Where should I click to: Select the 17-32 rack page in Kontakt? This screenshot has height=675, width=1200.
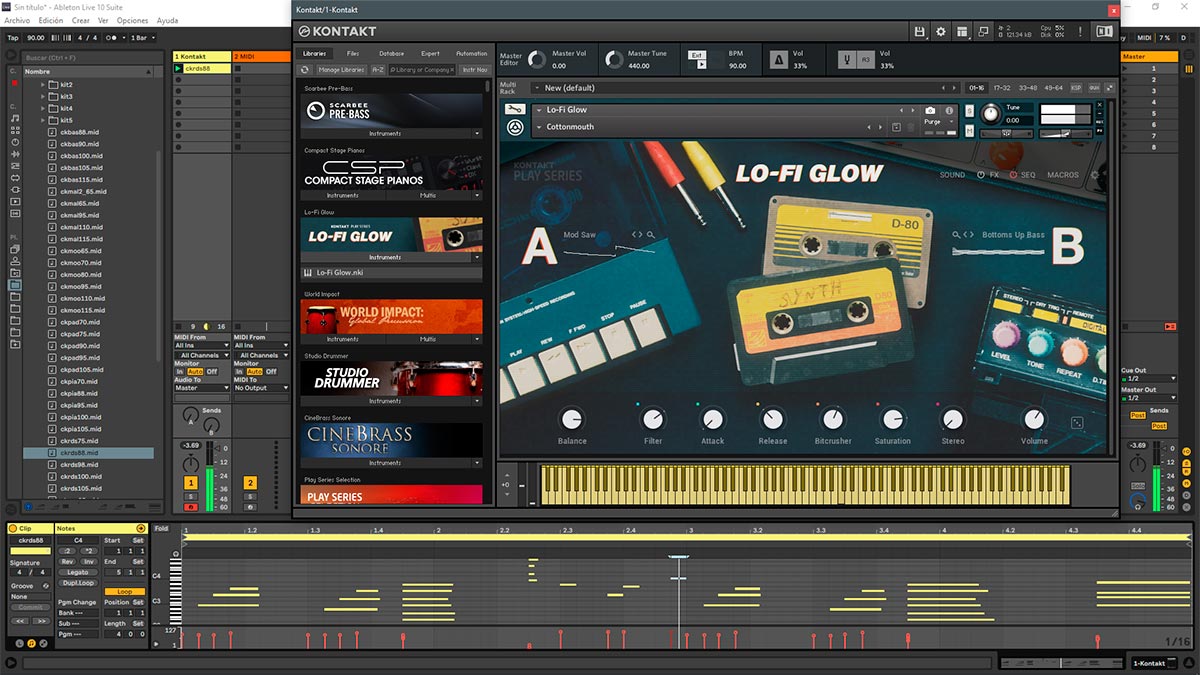[1002, 88]
